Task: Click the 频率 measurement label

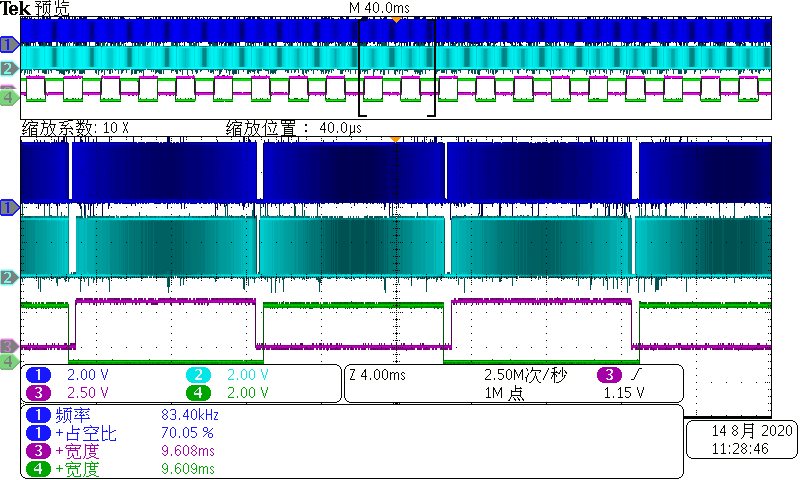Action: click(73, 415)
